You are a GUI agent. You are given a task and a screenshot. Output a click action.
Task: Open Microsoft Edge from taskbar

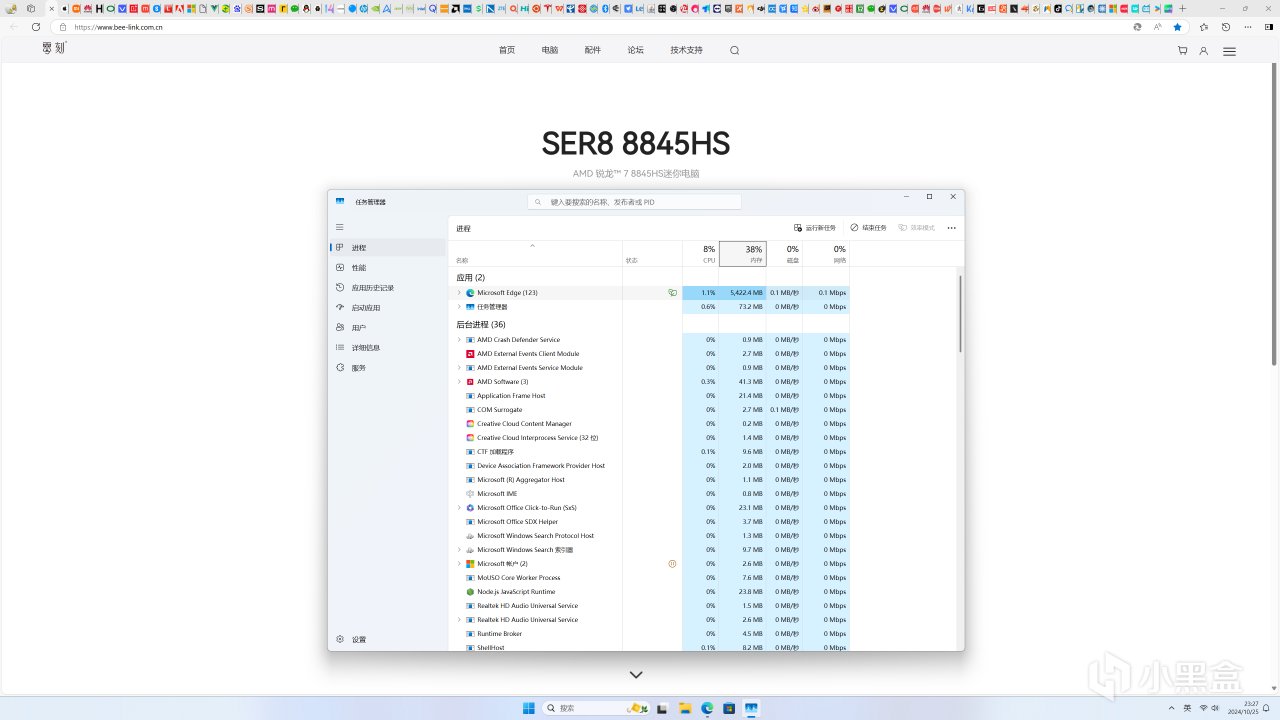(708, 708)
